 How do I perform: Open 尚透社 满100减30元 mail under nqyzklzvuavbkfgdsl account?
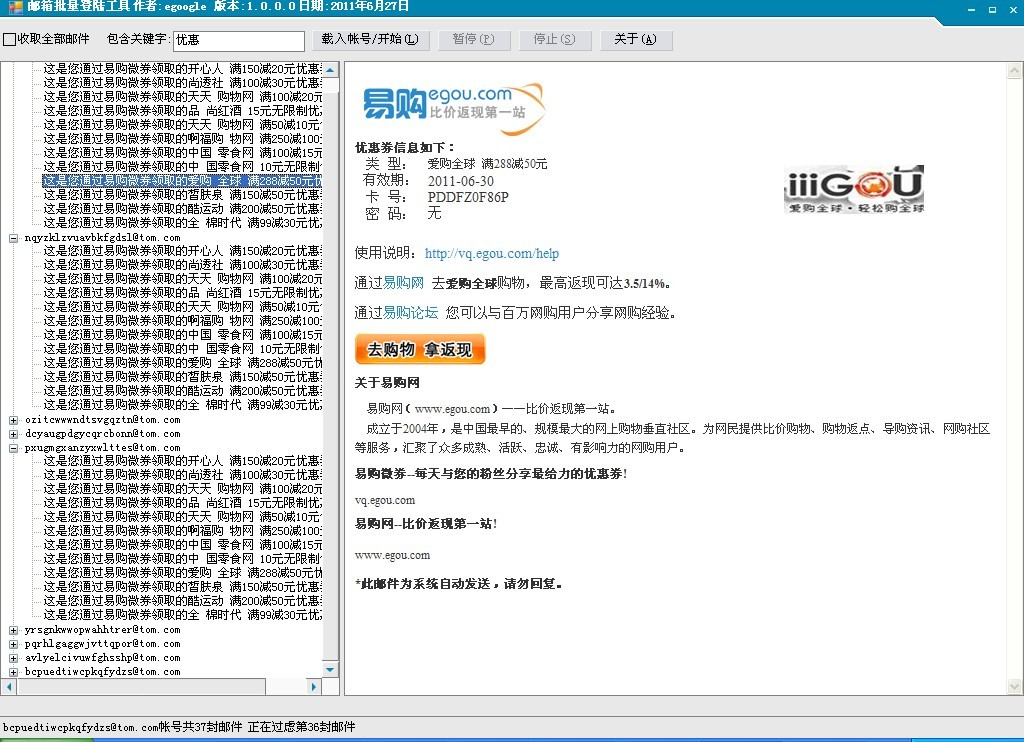tap(182, 265)
